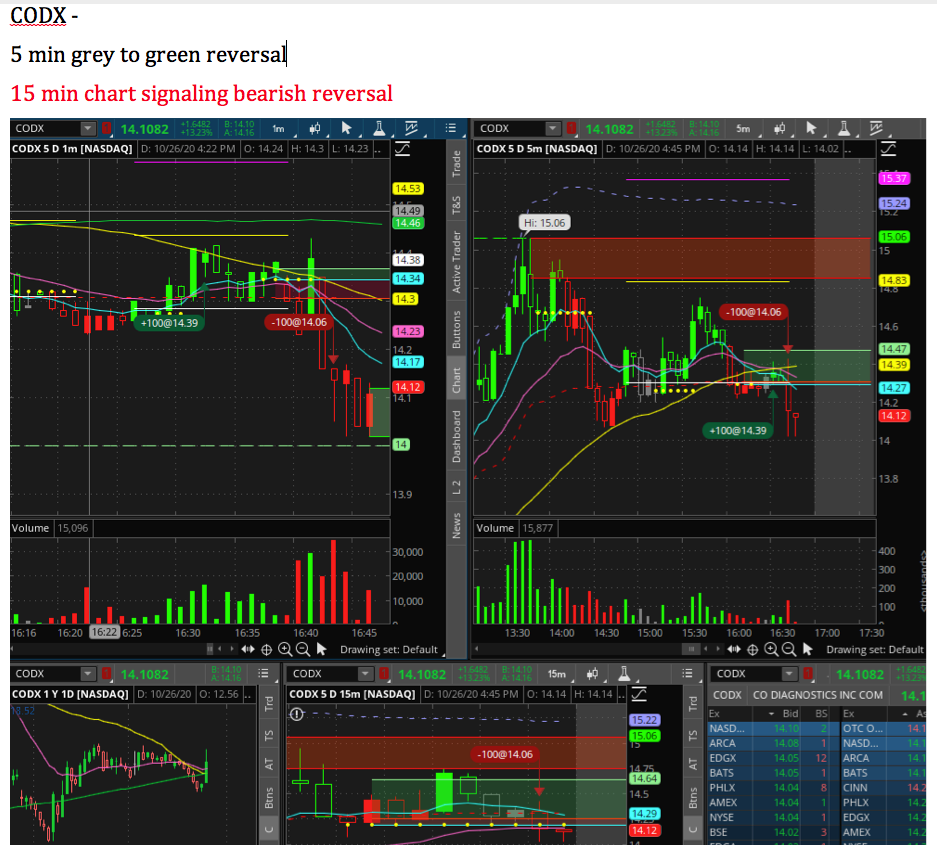Expand CODX symbol dropdown in 1Y 1D chart
The height and width of the screenshot is (845, 937).
(x=88, y=673)
